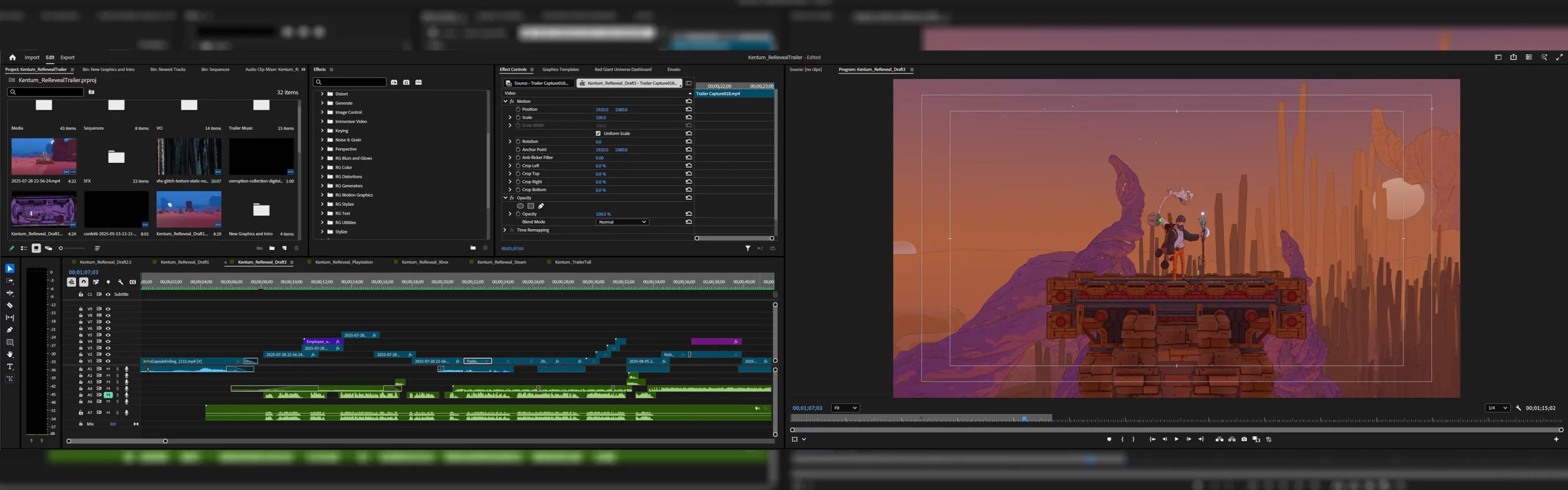Select the Pen tool in the tools panel
Screen dimensions: 1568x490
(x=10, y=330)
